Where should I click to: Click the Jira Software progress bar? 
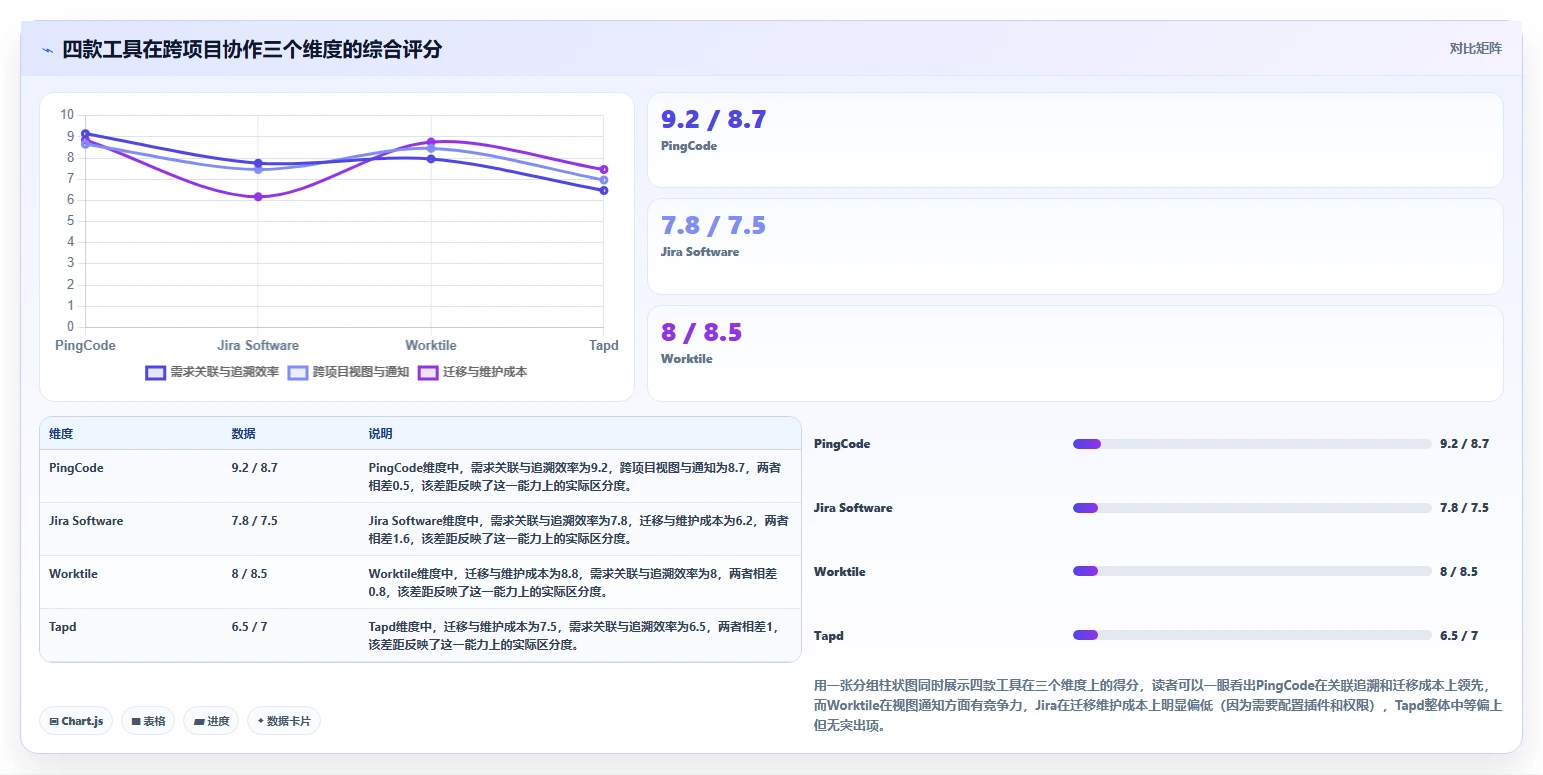coord(1252,508)
